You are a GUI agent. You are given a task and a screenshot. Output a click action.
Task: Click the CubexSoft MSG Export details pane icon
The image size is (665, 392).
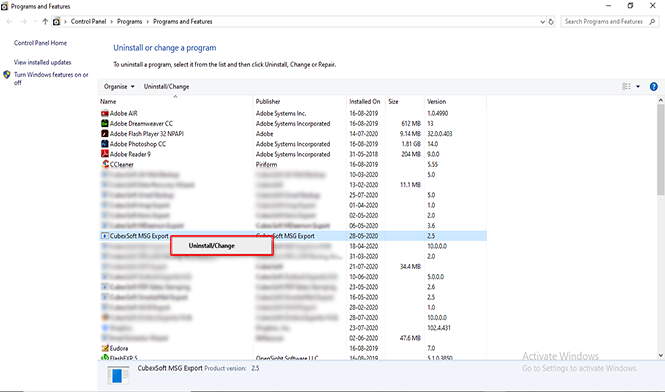click(x=118, y=375)
